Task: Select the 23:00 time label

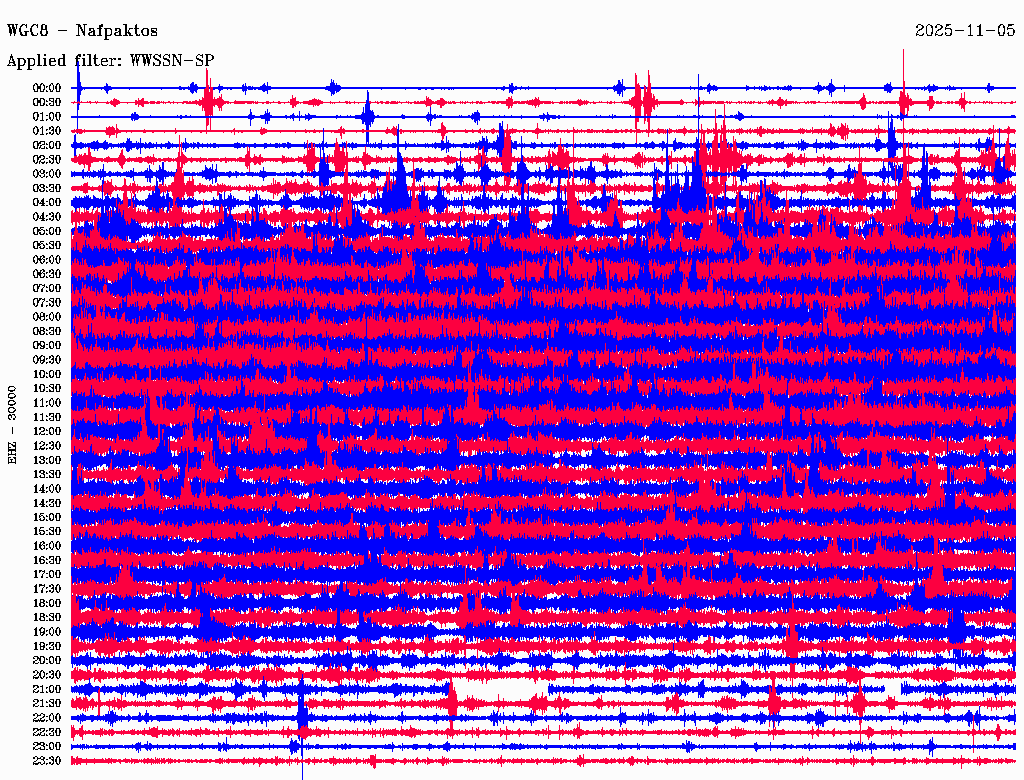Action: pos(47,747)
